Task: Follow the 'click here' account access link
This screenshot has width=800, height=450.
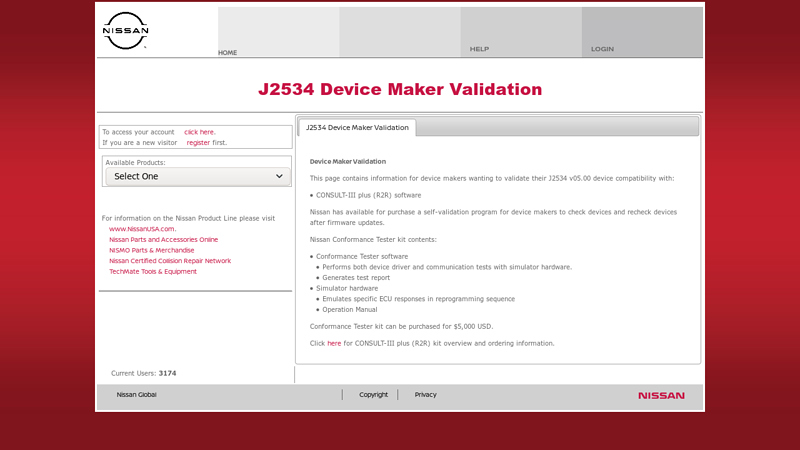Action: coord(199,132)
